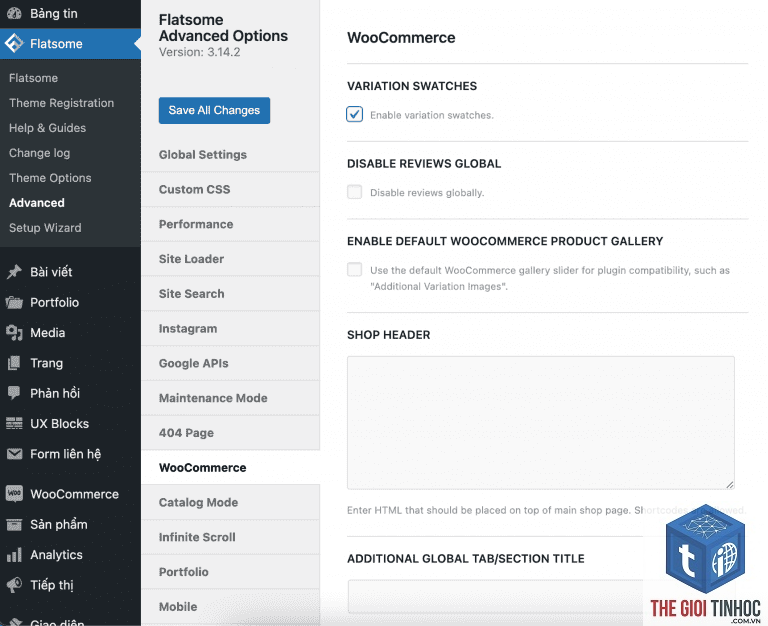Go to Instagram options tab
Viewport: 768px width, 626px height.
(x=230, y=329)
